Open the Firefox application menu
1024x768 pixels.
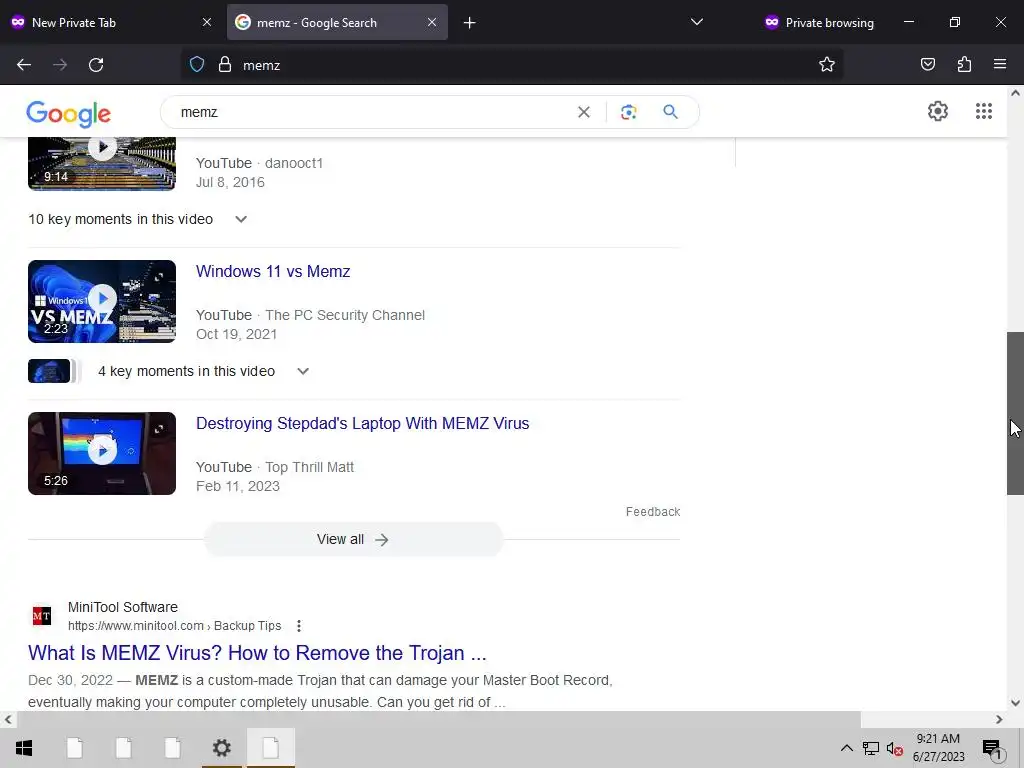pyautogui.click(x=1000, y=65)
